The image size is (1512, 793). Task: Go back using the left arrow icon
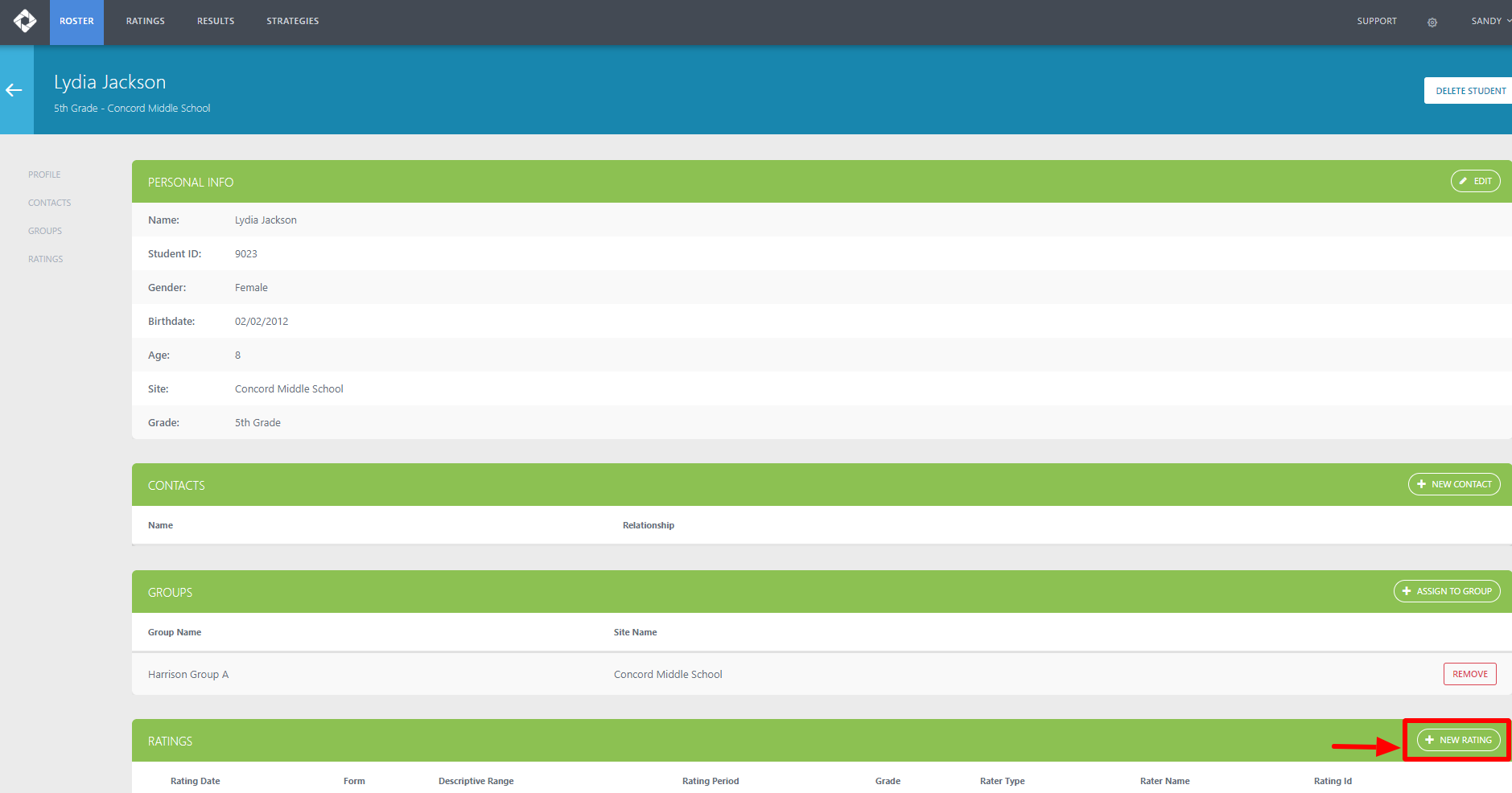click(14, 90)
